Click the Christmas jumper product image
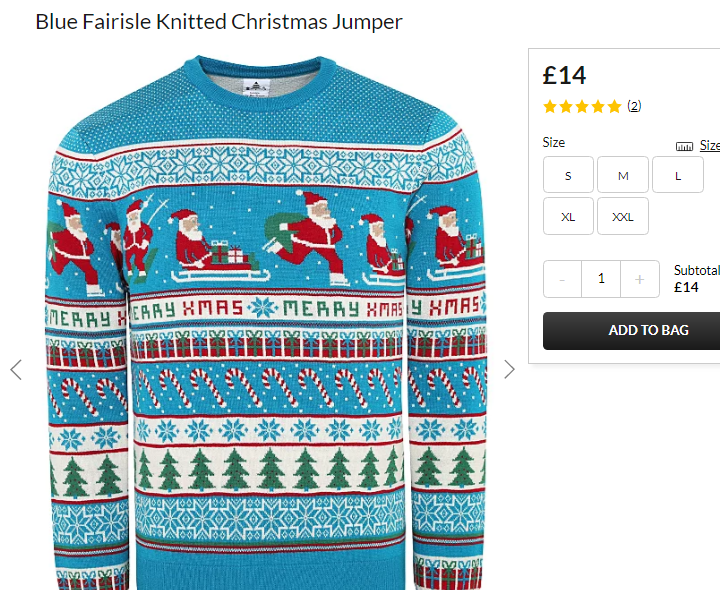Screen dimensions: 720x590 [265, 323]
